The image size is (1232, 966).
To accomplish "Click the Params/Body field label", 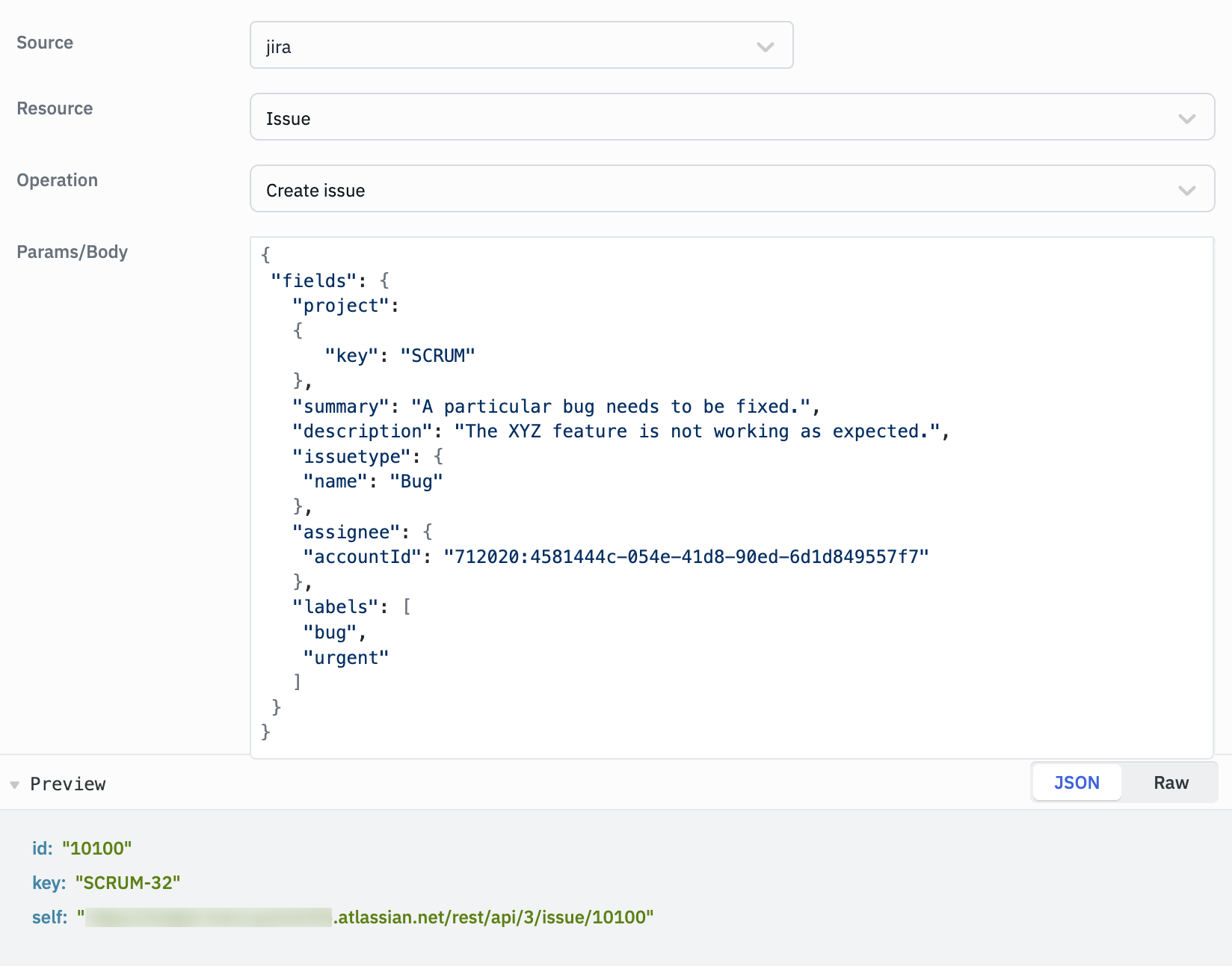I will click(x=73, y=252).
